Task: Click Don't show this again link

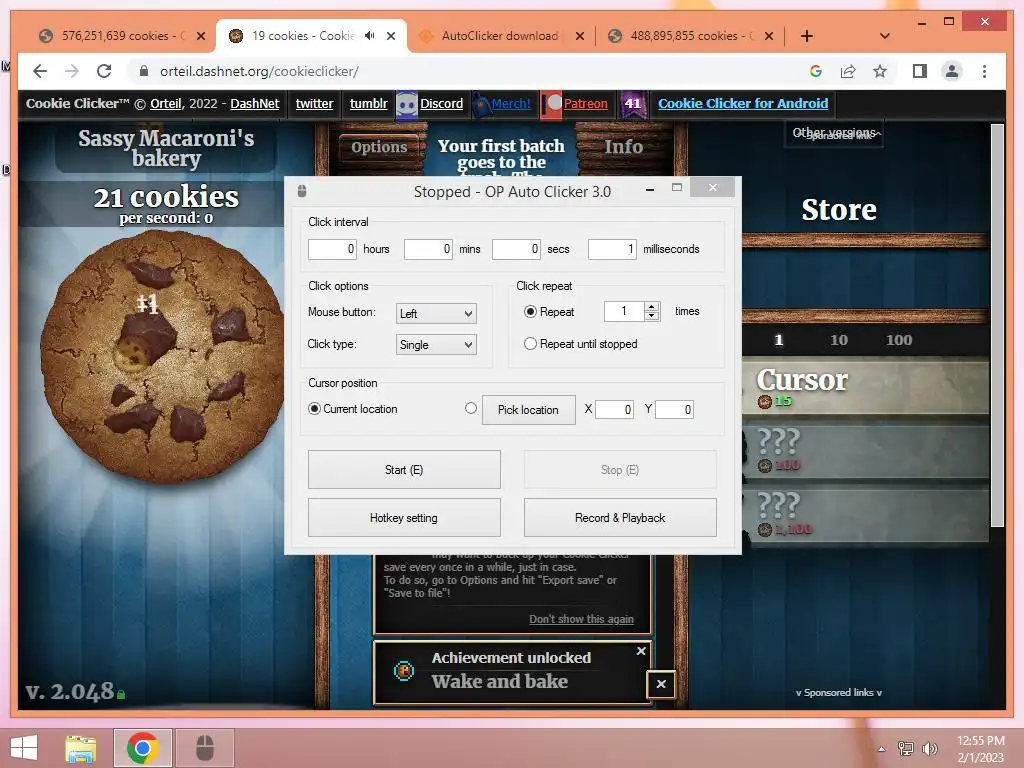Action: tap(581, 618)
